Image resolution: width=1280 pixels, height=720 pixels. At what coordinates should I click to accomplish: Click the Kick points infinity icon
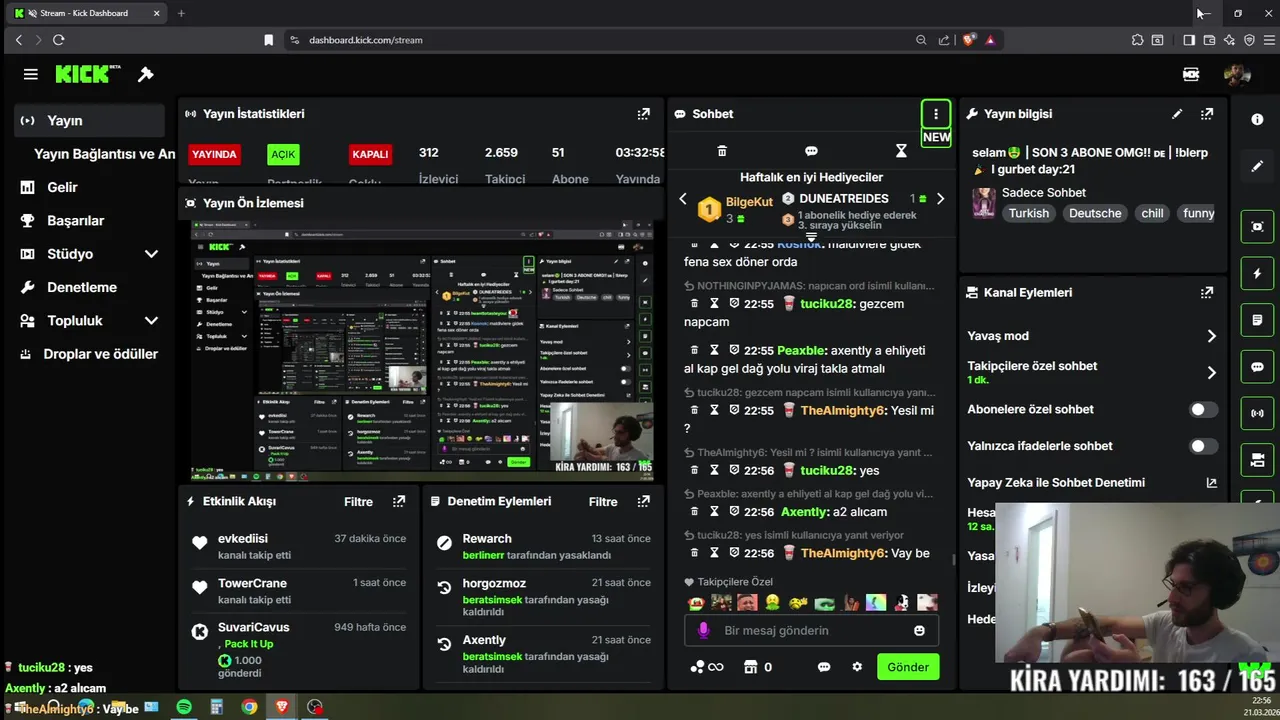[x=707, y=667]
